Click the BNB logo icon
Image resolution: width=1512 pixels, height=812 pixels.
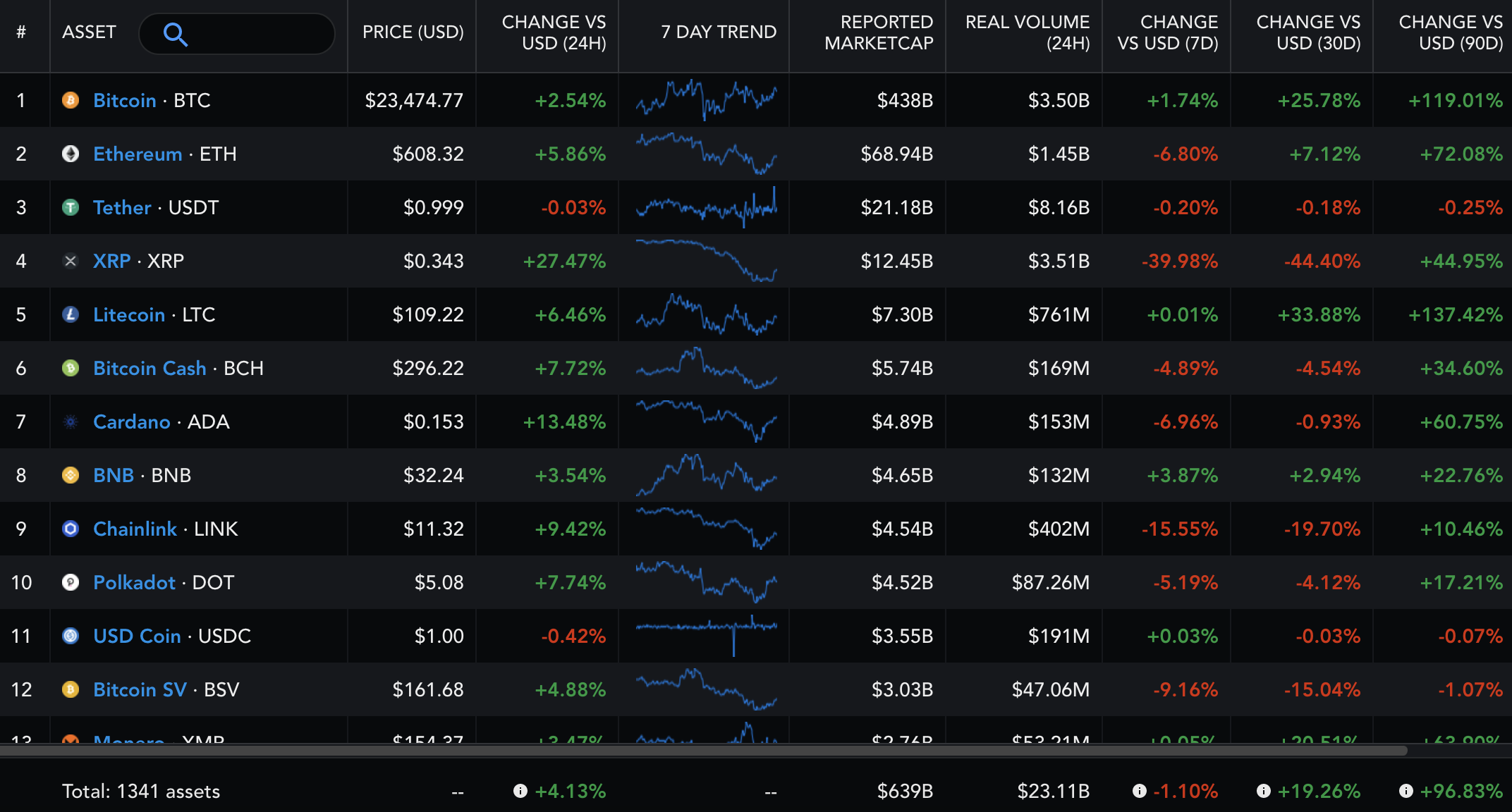coord(71,475)
